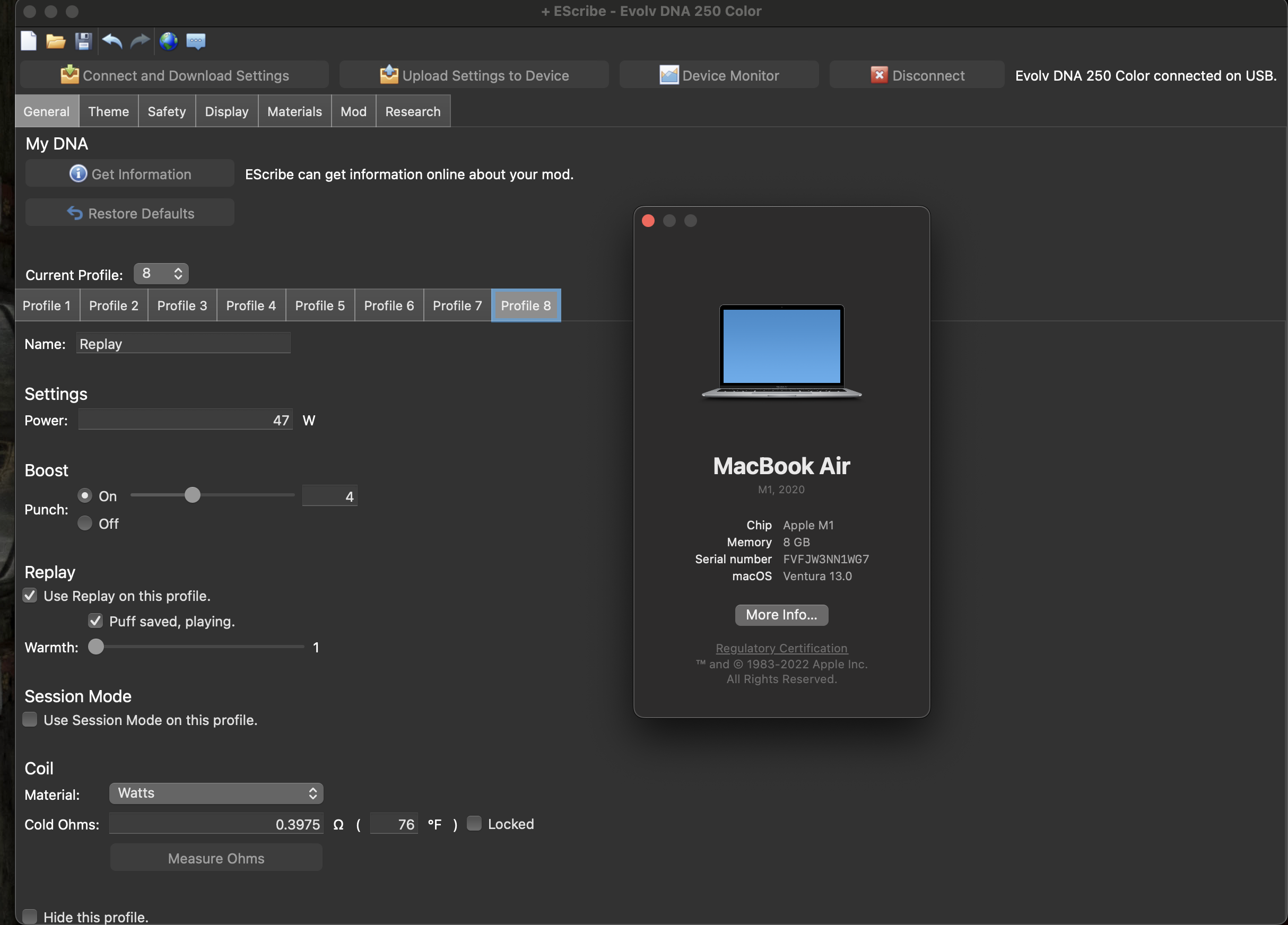Viewport: 1288px width, 925px height.
Task: Open the Current Profile selector
Action: click(x=161, y=274)
